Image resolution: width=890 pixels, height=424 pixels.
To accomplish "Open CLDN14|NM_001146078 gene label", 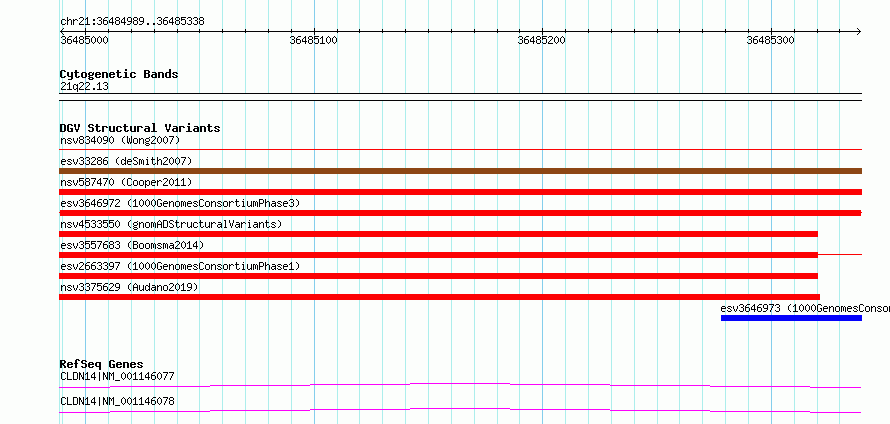I will 117,402.
